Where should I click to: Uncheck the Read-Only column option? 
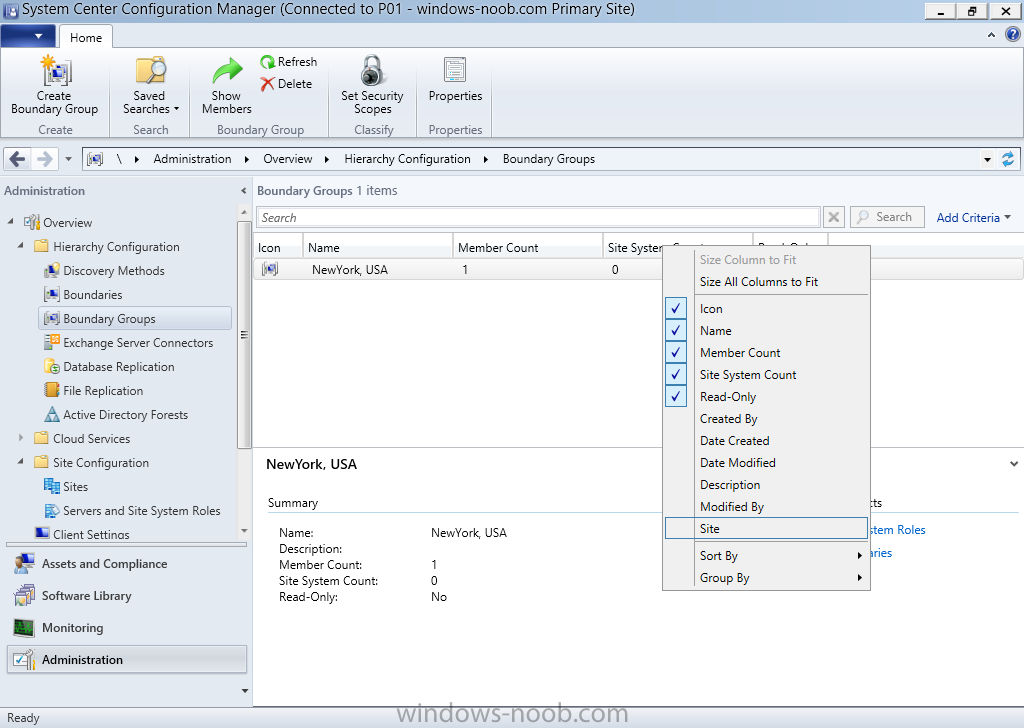tap(767, 397)
